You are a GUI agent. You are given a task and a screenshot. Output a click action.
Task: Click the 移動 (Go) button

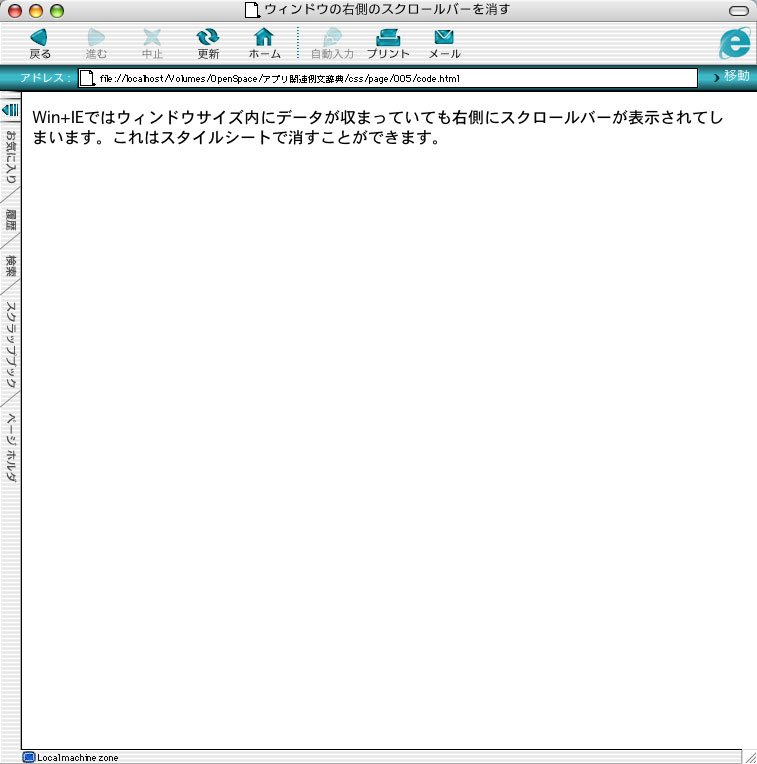[x=731, y=77]
